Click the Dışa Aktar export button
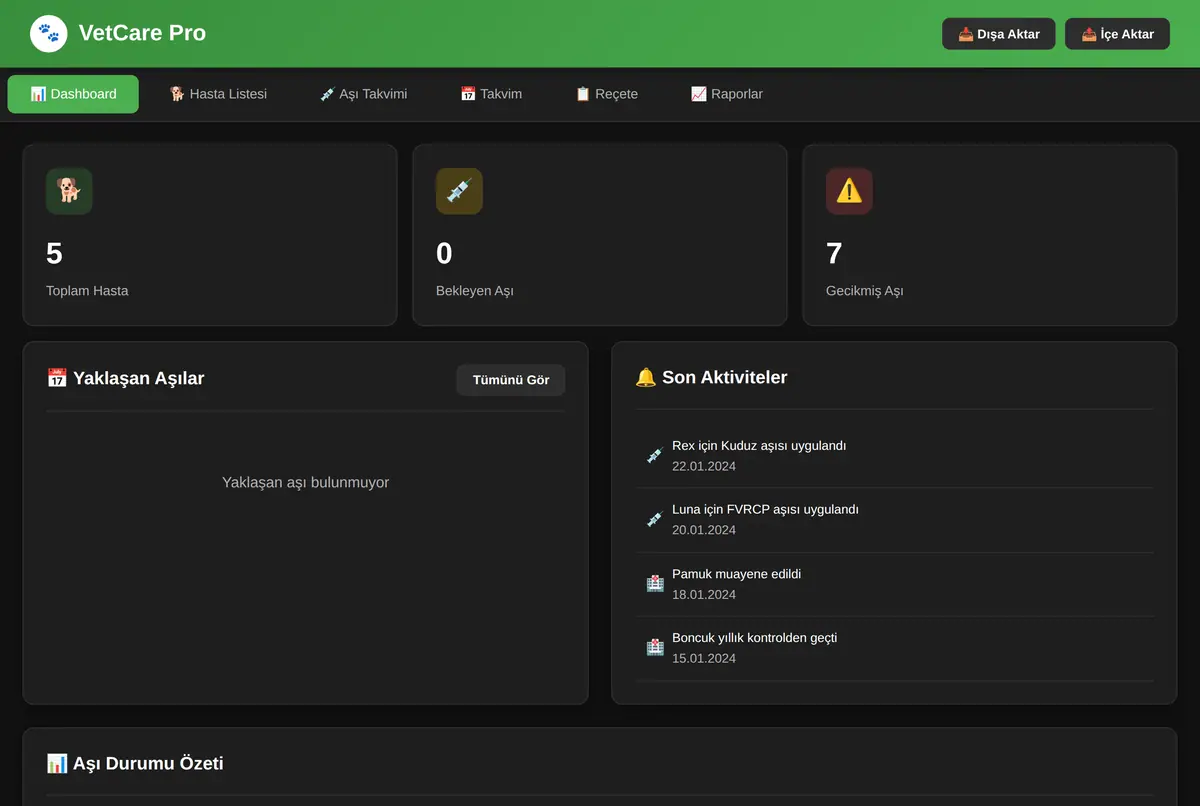The image size is (1200, 806). (998, 34)
